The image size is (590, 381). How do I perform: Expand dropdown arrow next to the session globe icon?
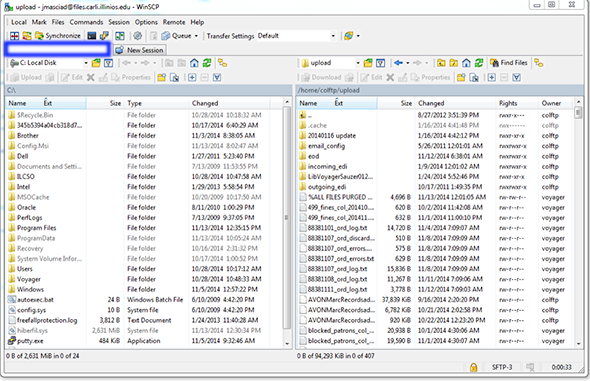coord(358,36)
